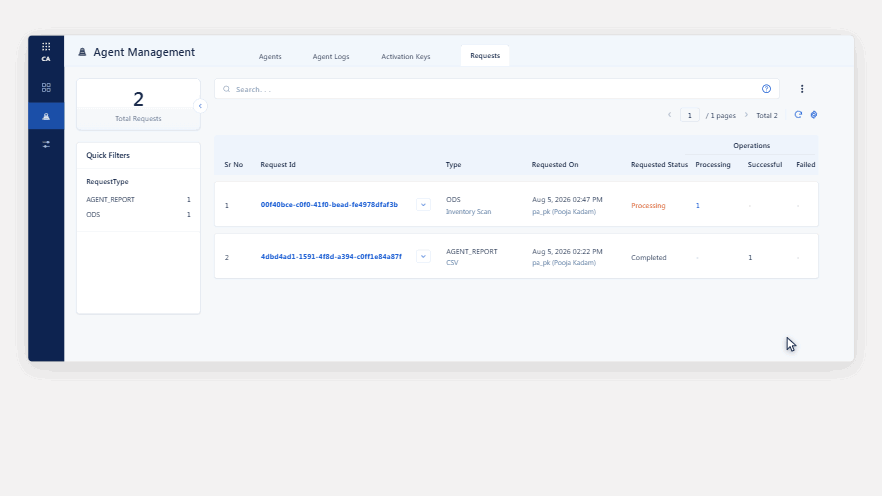Click the icon right of refresh
Image resolution: width=882 pixels, height=496 pixels.
coord(814,115)
